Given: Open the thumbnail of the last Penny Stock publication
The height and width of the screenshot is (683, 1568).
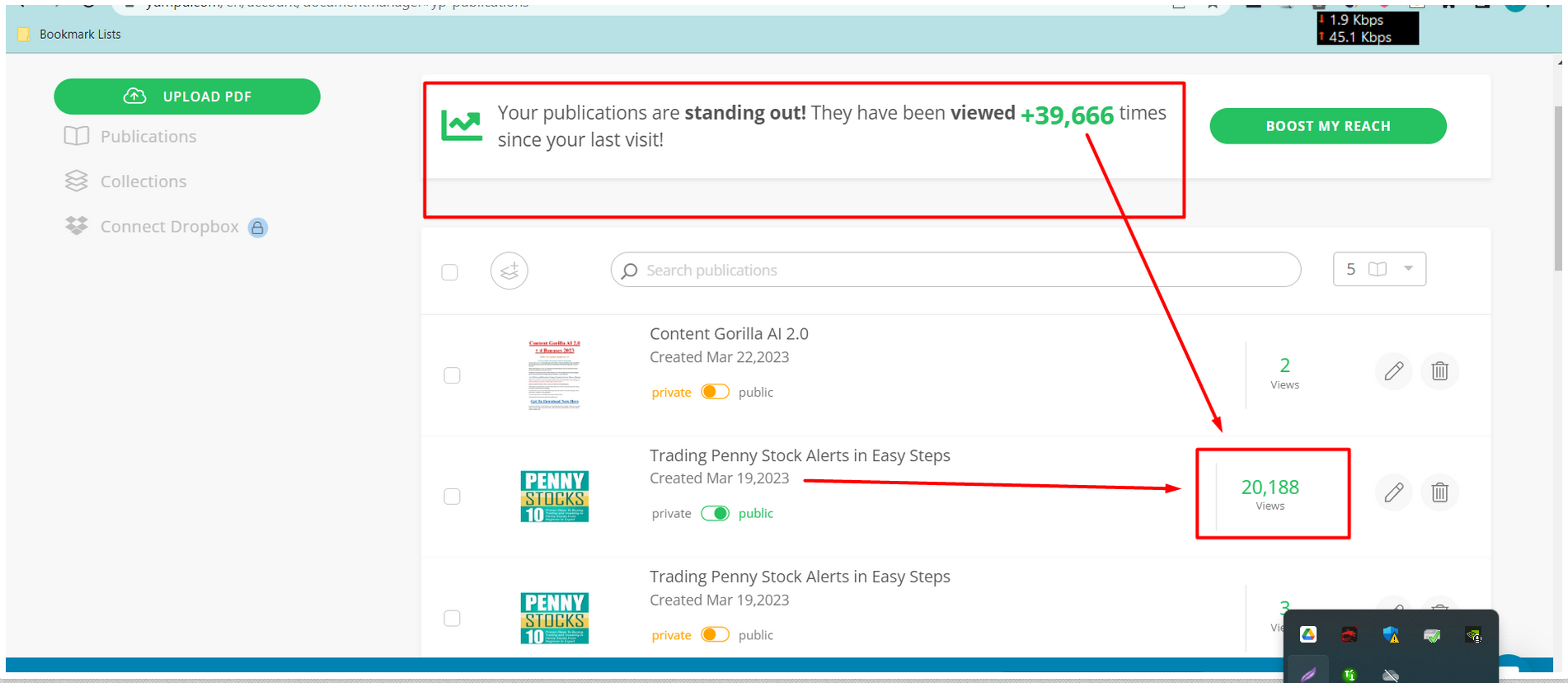Looking at the screenshot, I should (x=555, y=618).
